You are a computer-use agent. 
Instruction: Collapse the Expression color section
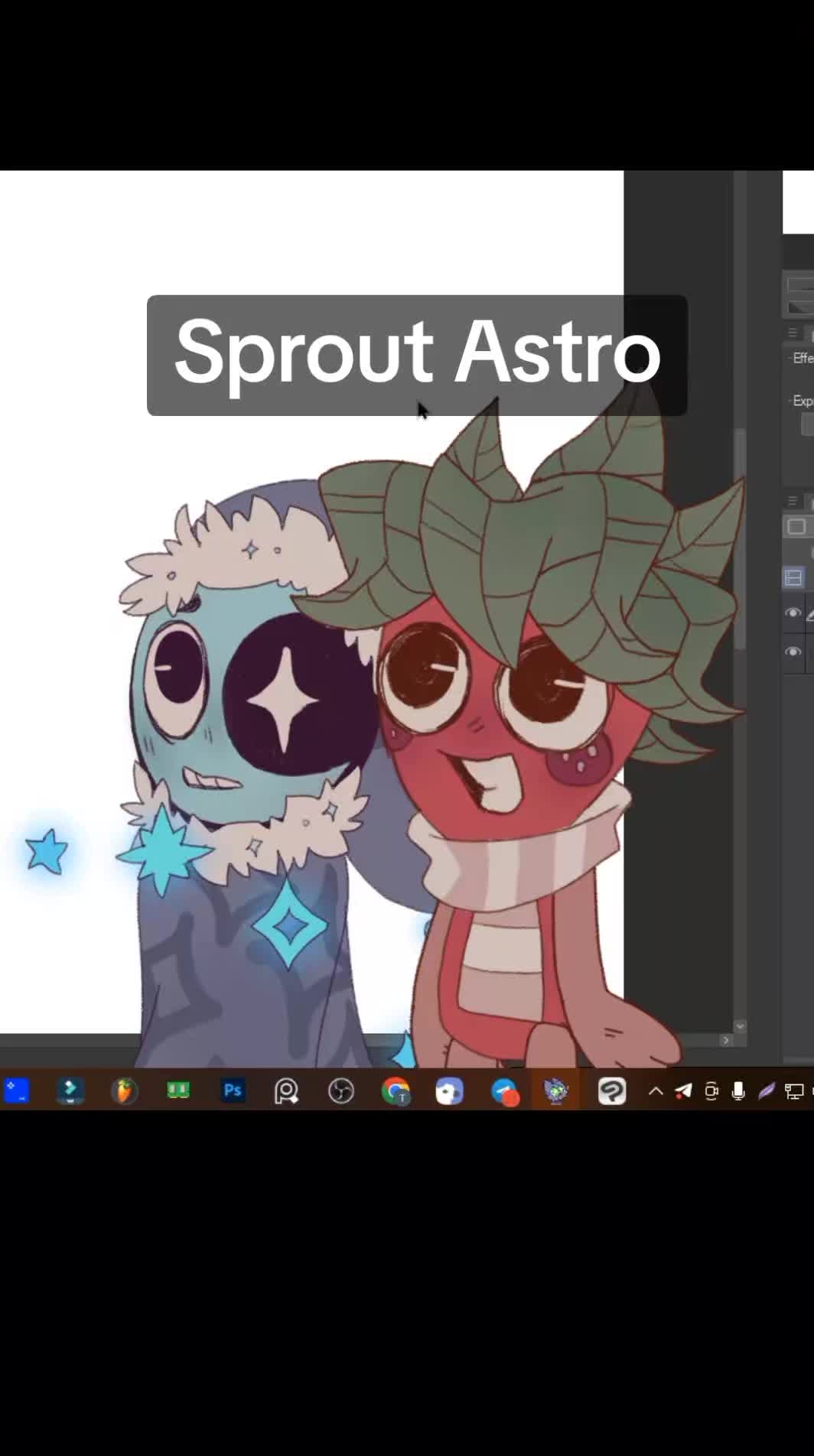point(790,401)
